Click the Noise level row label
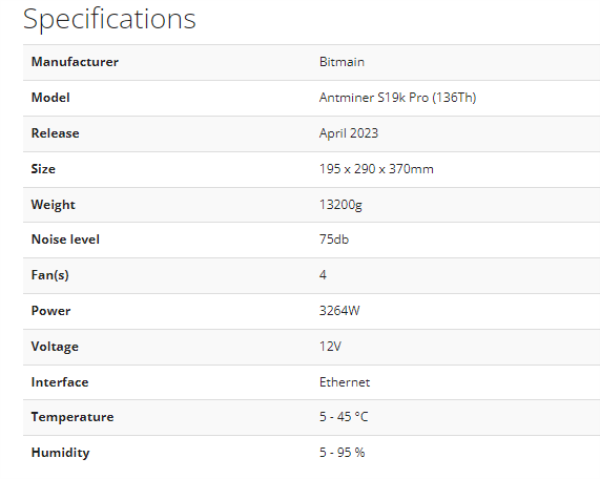Image resolution: width=600 pixels, height=479 pixels. 65,240
